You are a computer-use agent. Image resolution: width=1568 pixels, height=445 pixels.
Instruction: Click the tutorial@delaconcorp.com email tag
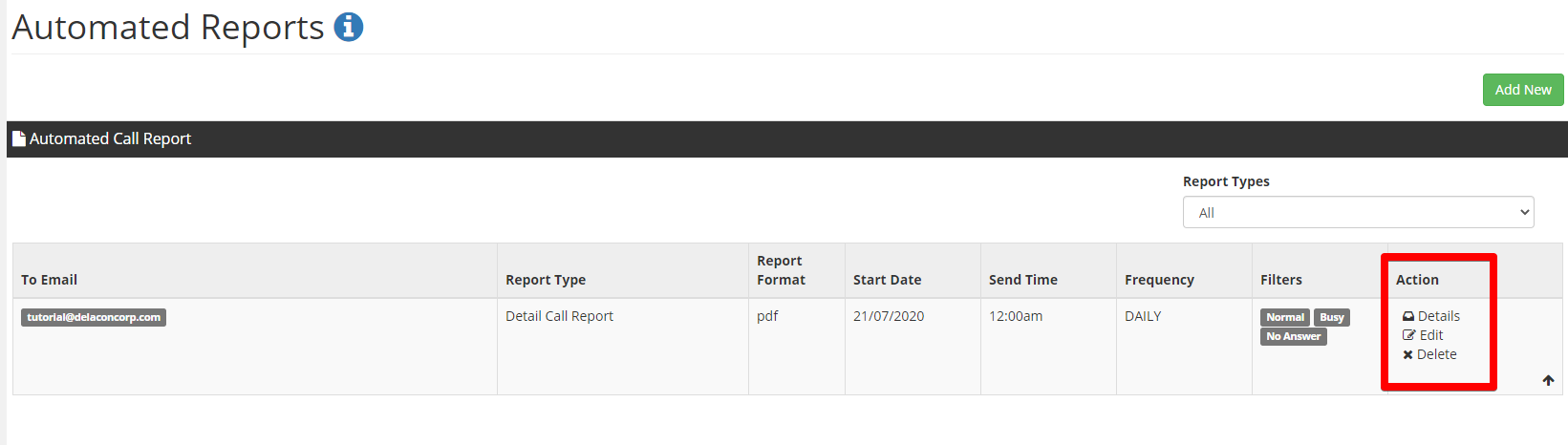pyautogui.click(x=94, y=317)
